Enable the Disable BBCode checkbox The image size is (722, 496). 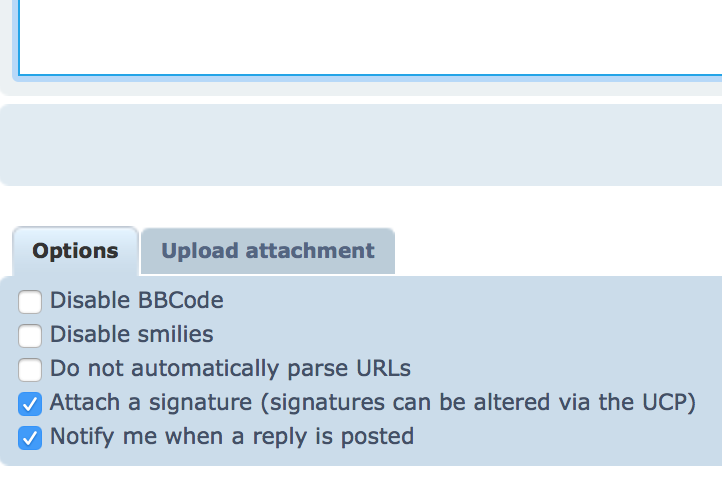click(31, 301)
